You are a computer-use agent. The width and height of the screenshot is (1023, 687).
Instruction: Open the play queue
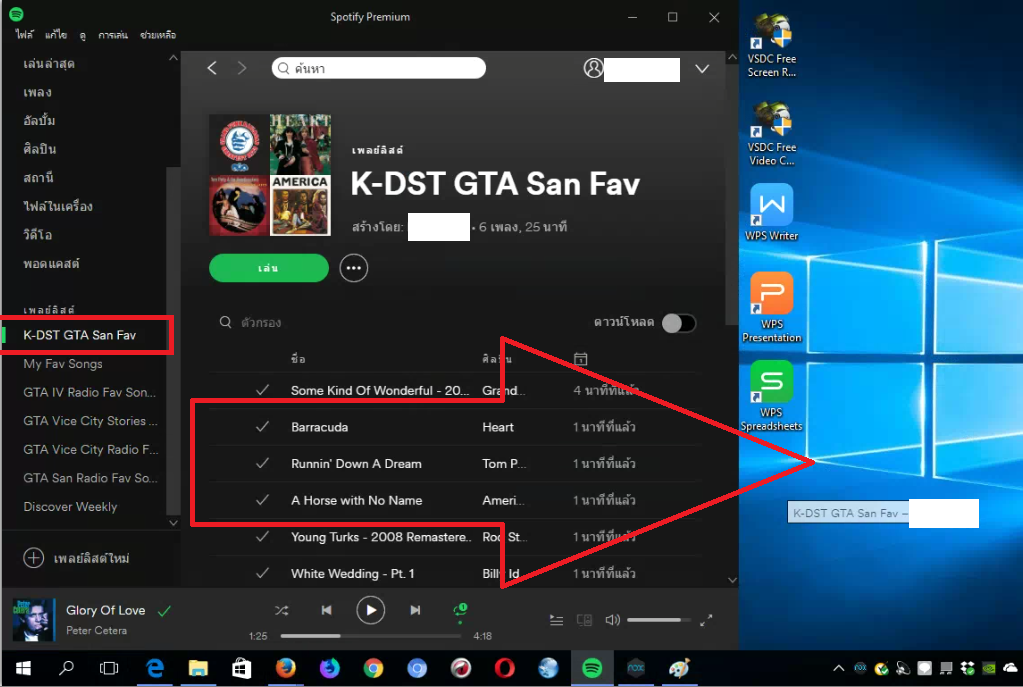coord(557,620)
